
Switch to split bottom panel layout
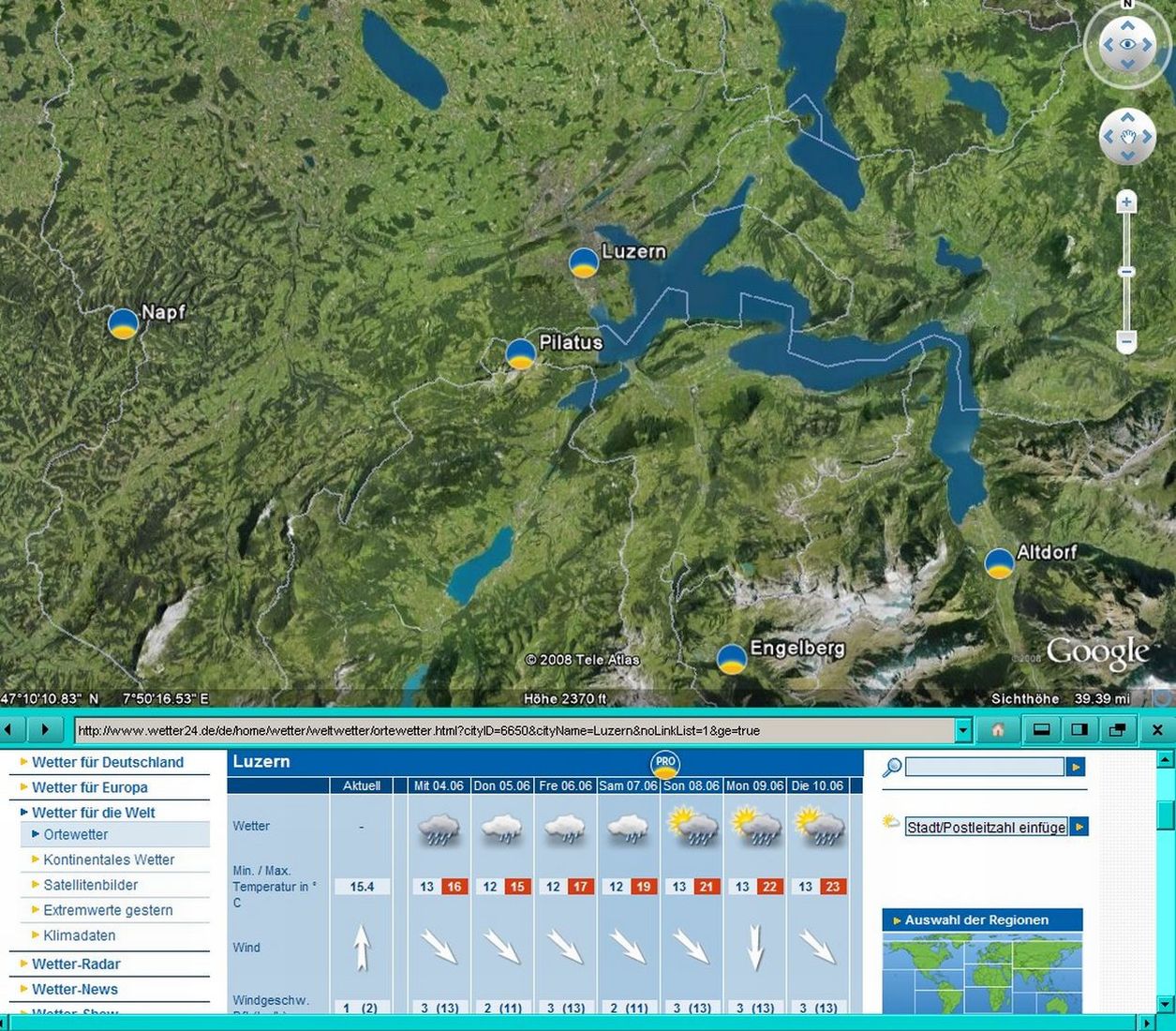coord(1041,730)
